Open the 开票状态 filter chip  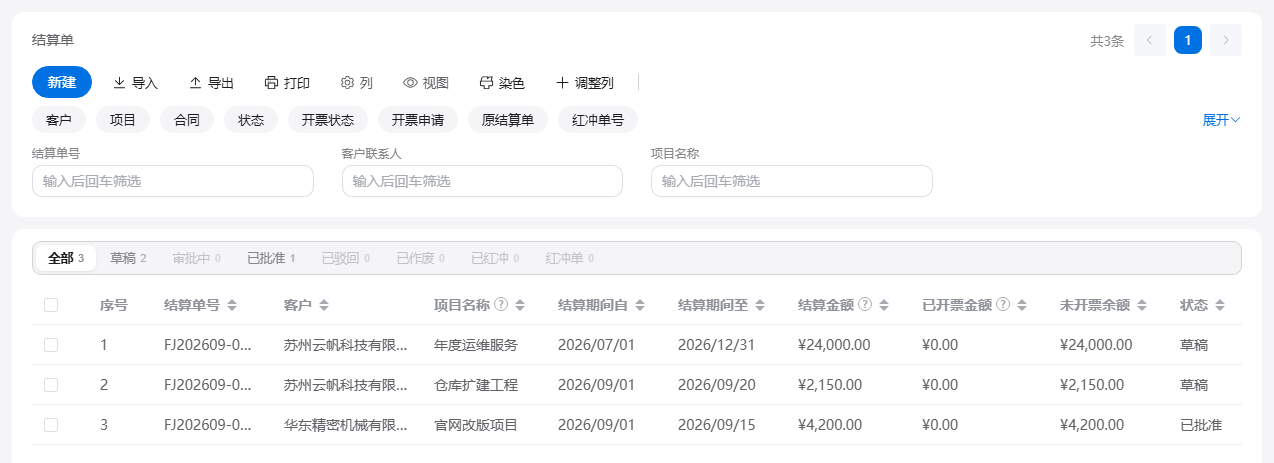[328, 120]
